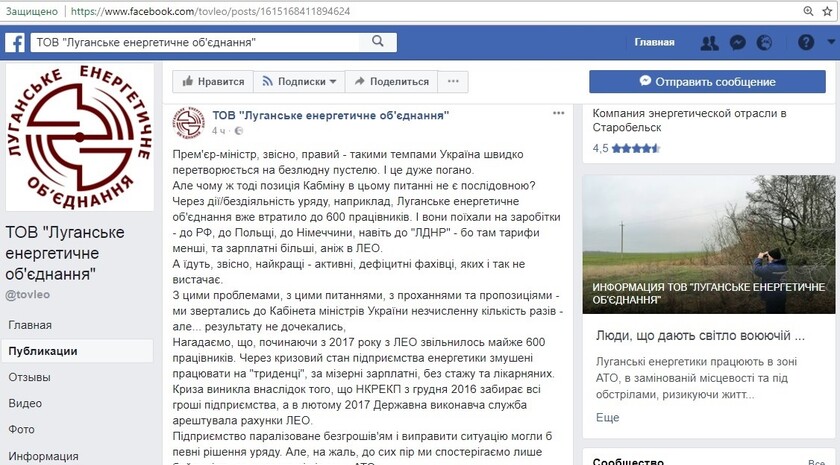This screenshot has height=465, width=840.
Task: Go to Главная in top navigation
Action: point(654,42)
